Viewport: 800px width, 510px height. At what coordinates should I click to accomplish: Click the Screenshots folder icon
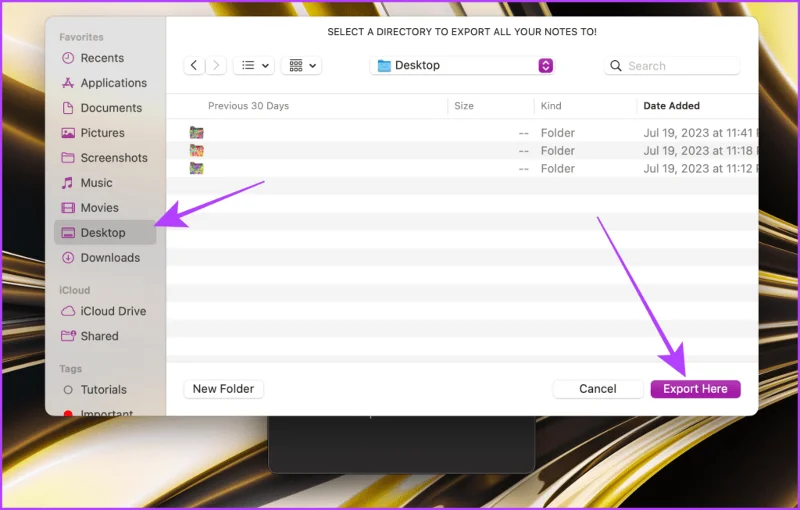(x=68, y=158)
